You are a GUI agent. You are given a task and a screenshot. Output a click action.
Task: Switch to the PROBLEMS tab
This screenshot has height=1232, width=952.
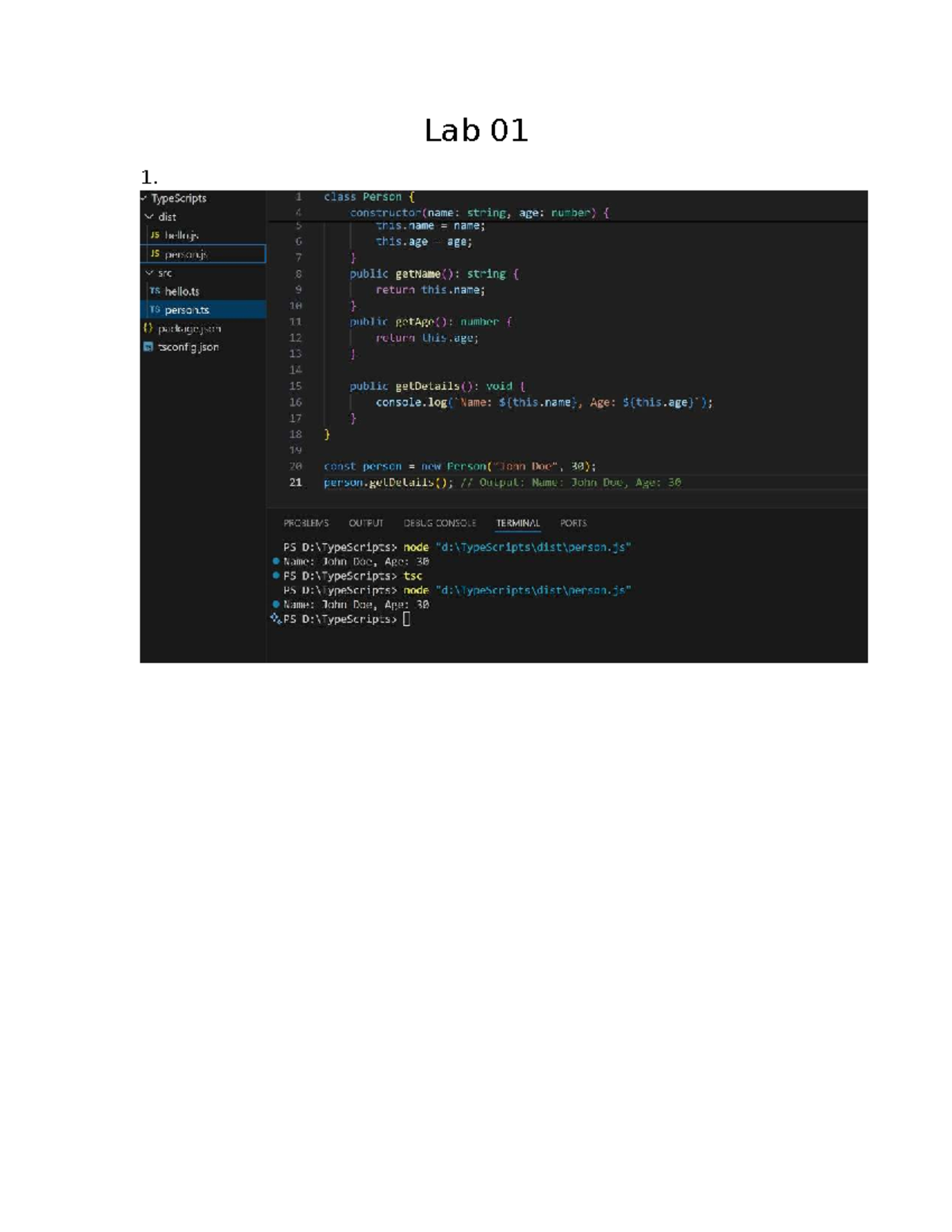pyautogui.click(x=306, y=524)
